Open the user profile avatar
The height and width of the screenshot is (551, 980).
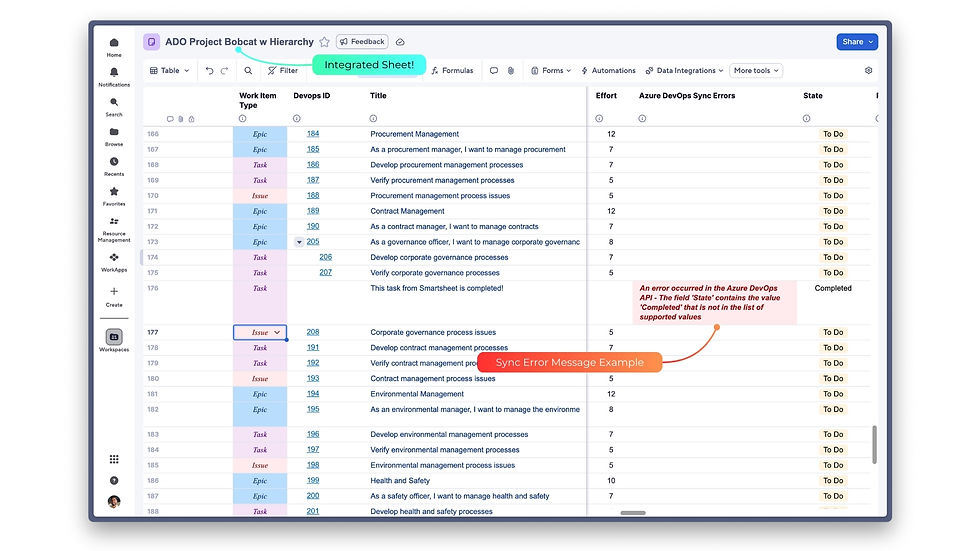(114, 502)
